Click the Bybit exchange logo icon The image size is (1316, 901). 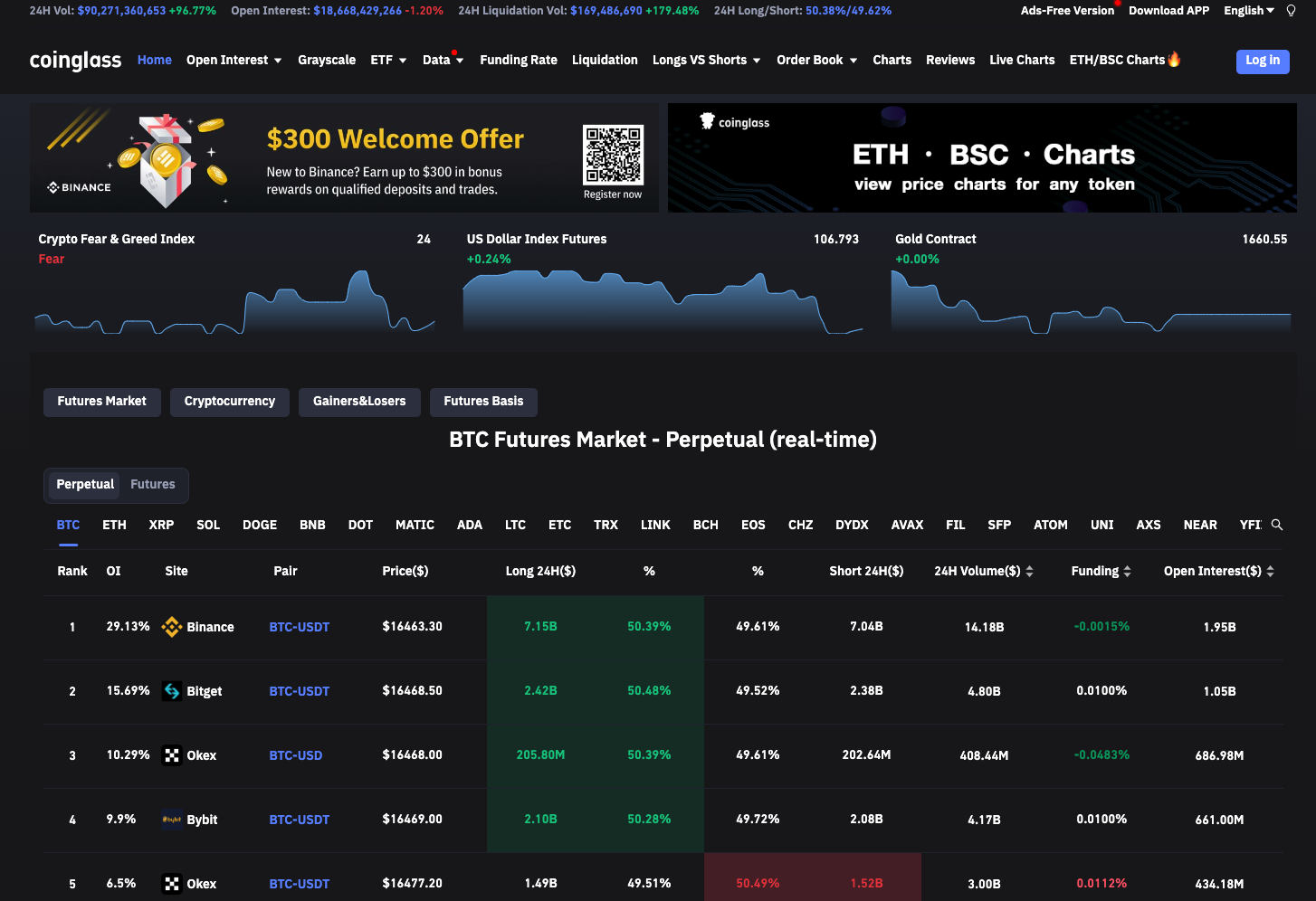tap(171, 820)
